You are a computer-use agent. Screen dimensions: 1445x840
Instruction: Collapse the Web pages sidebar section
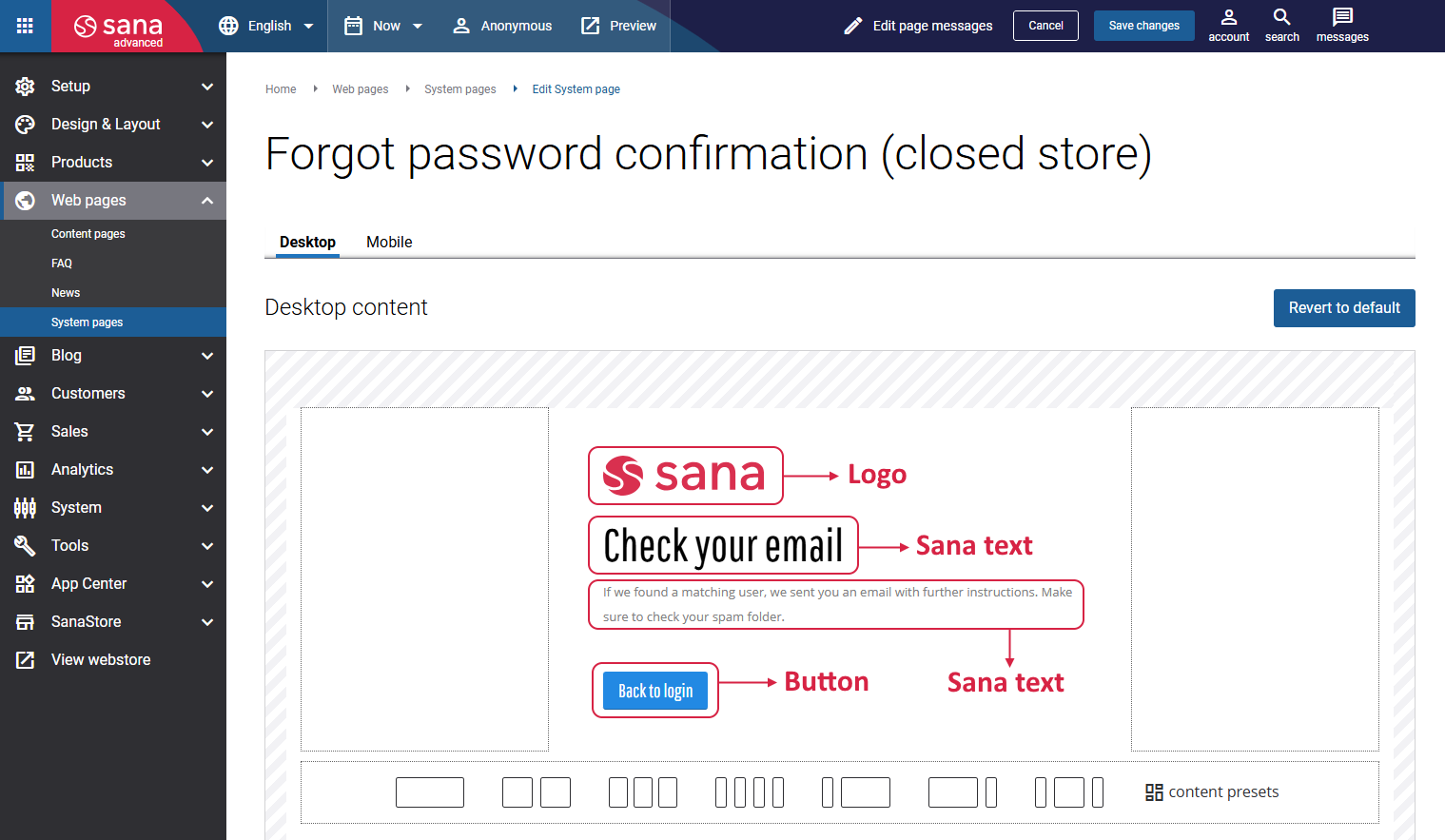(206, 200)
